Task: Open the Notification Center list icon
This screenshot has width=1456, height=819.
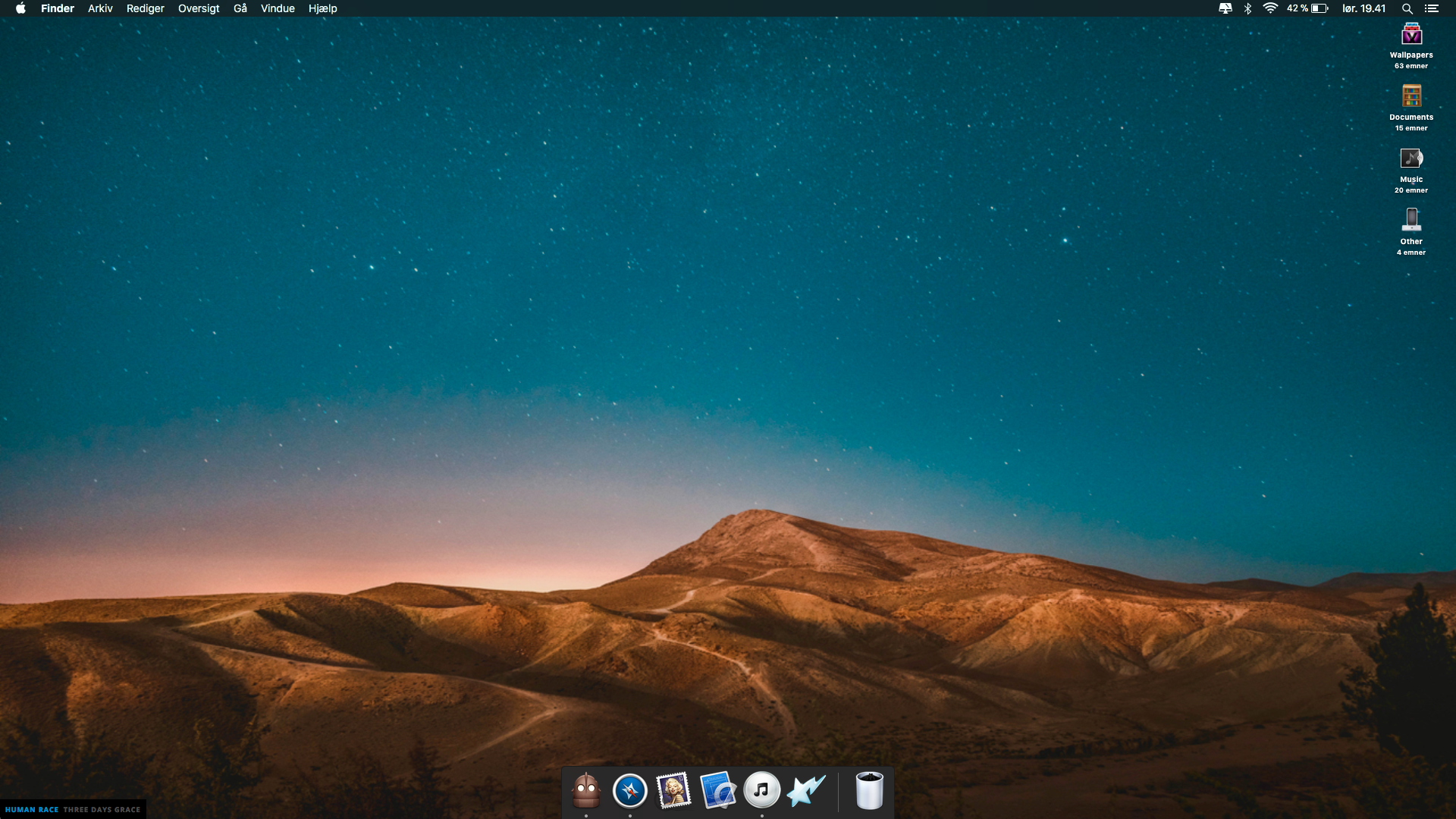Action: coord(1432,8)
